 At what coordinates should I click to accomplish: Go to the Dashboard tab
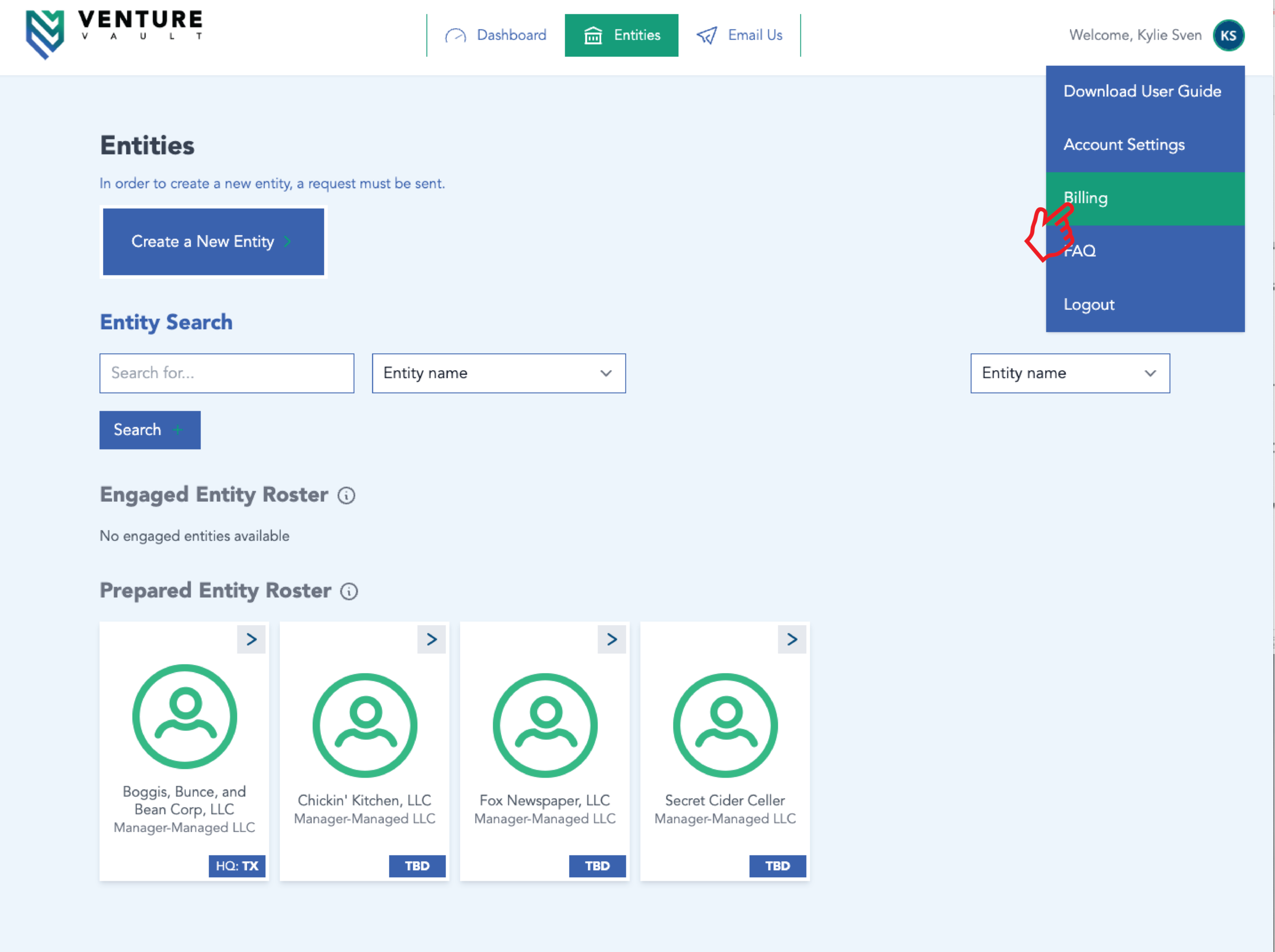click(496, 36)
